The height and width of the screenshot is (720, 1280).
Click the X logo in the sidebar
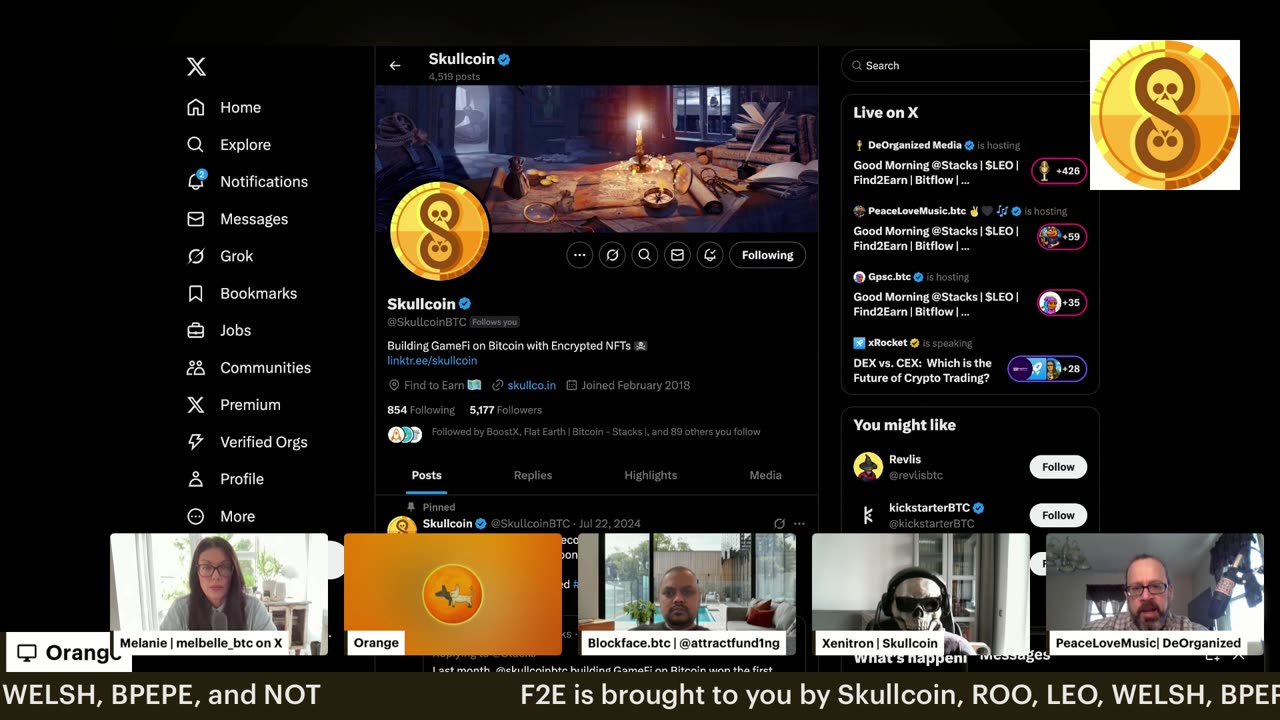[x=196, y=67]
